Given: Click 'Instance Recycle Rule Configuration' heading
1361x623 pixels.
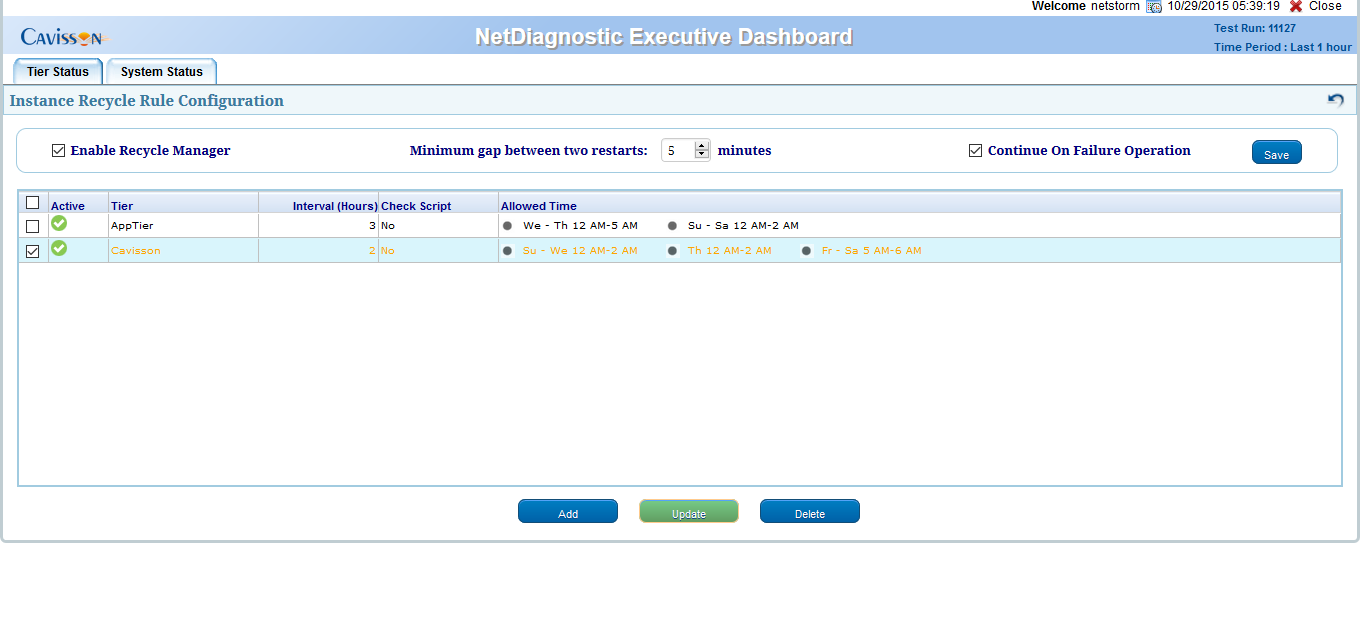Looking at the screenshot, I should click(x=147, y=101).
